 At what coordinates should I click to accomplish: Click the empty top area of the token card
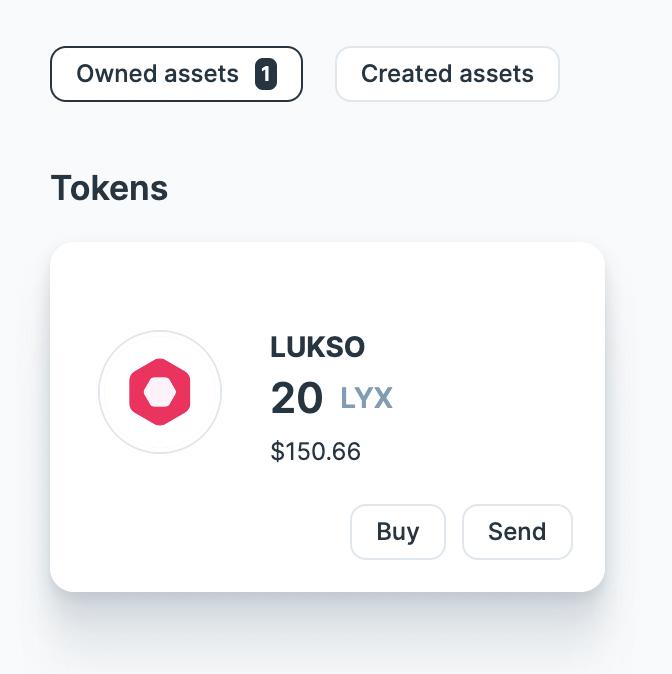(327, 275)
